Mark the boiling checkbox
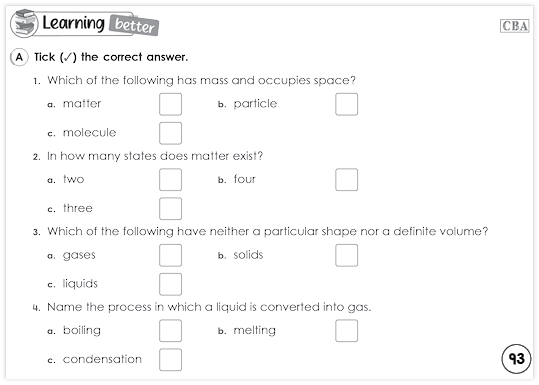The width and height of the screenshot is (539, 385). pyautogui.click(x=170, y=331)
